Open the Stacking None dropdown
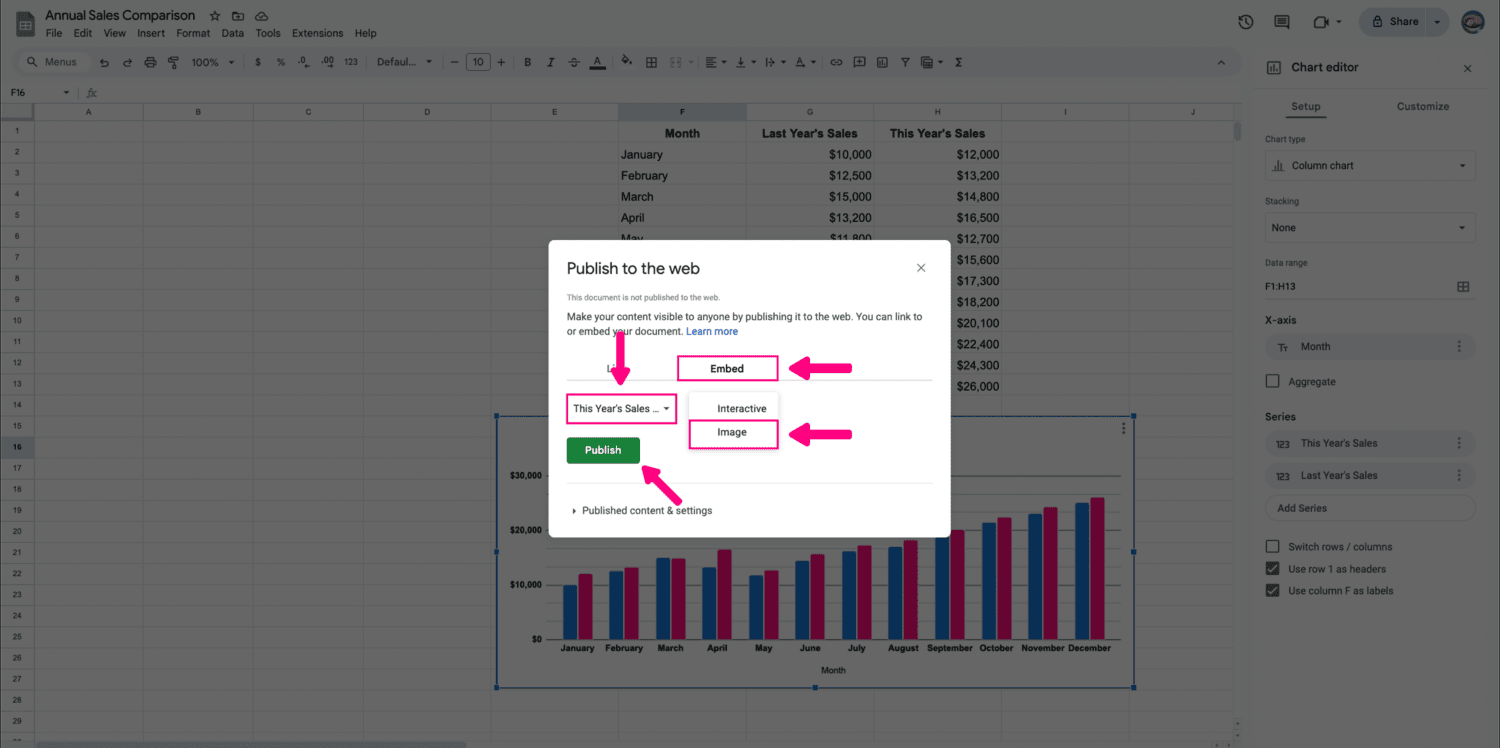 click(1369, 228)
